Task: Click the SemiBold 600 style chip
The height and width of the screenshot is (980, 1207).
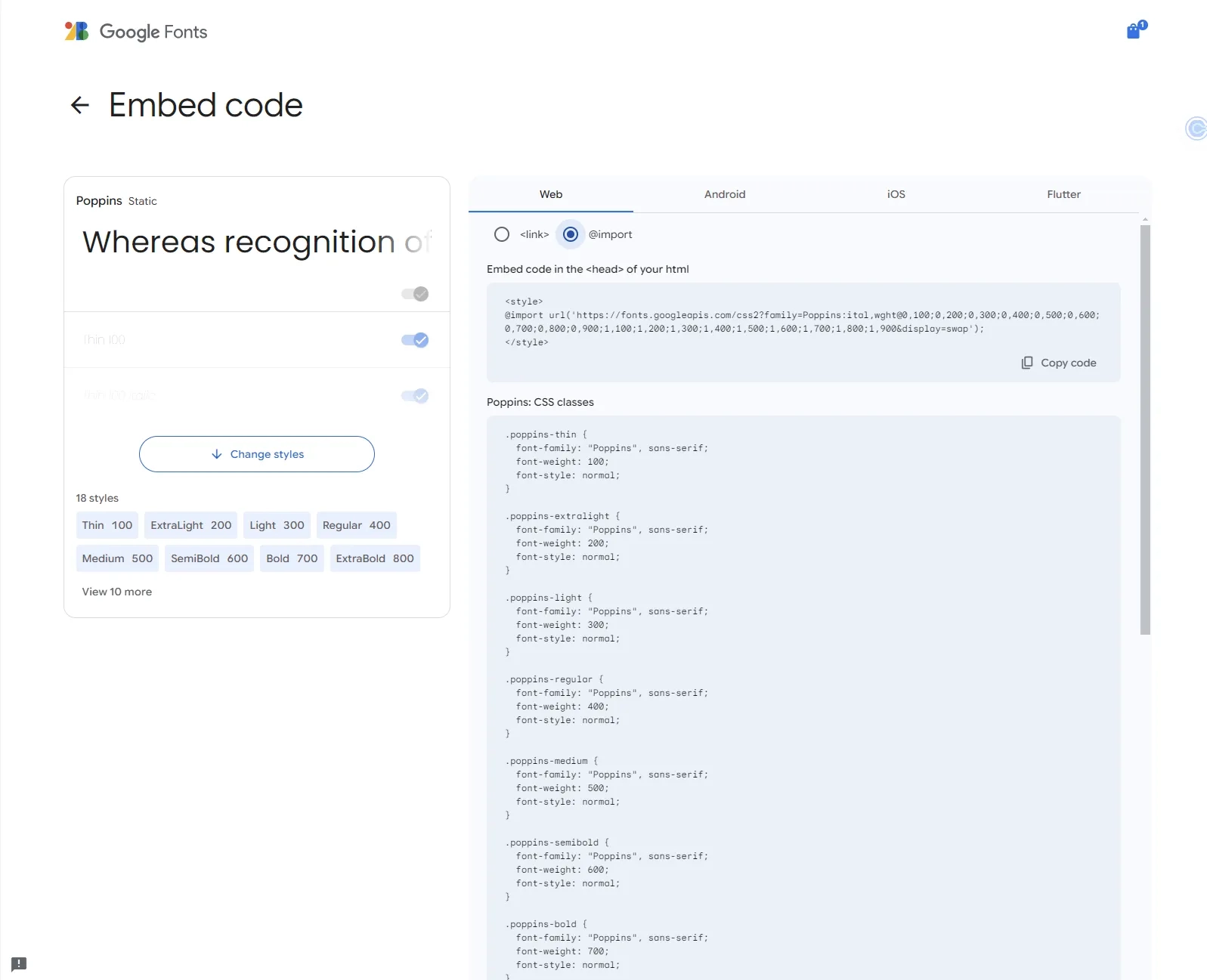Action: point(209,558)
